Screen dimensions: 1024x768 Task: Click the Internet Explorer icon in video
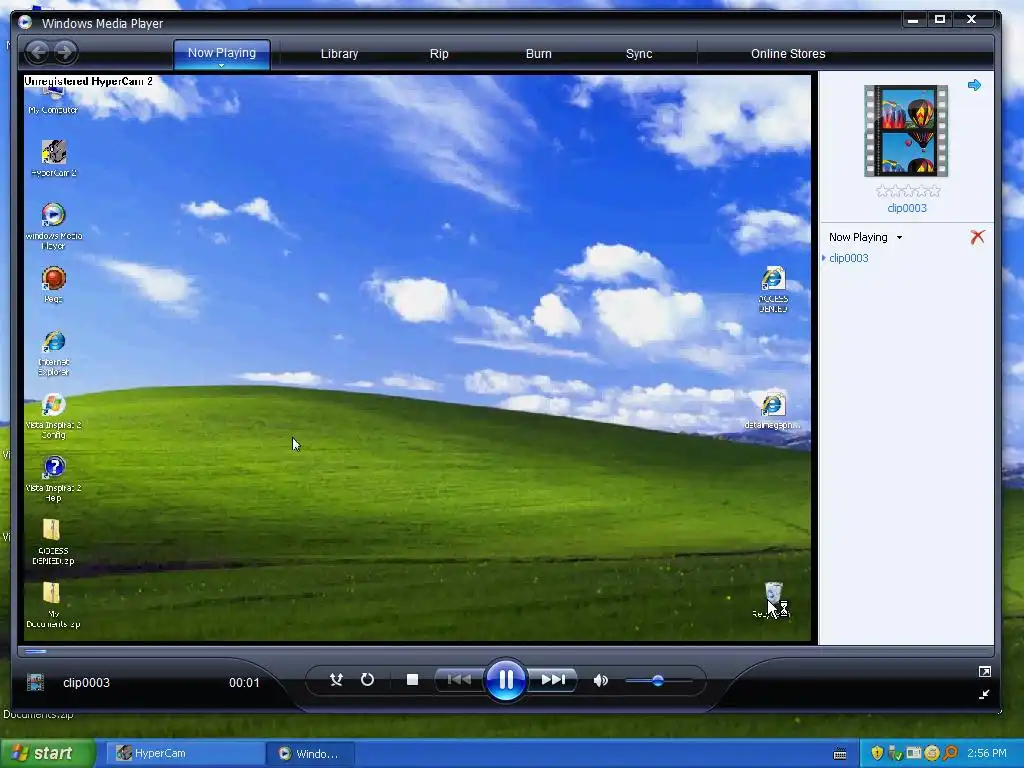(x=54, y=353)
